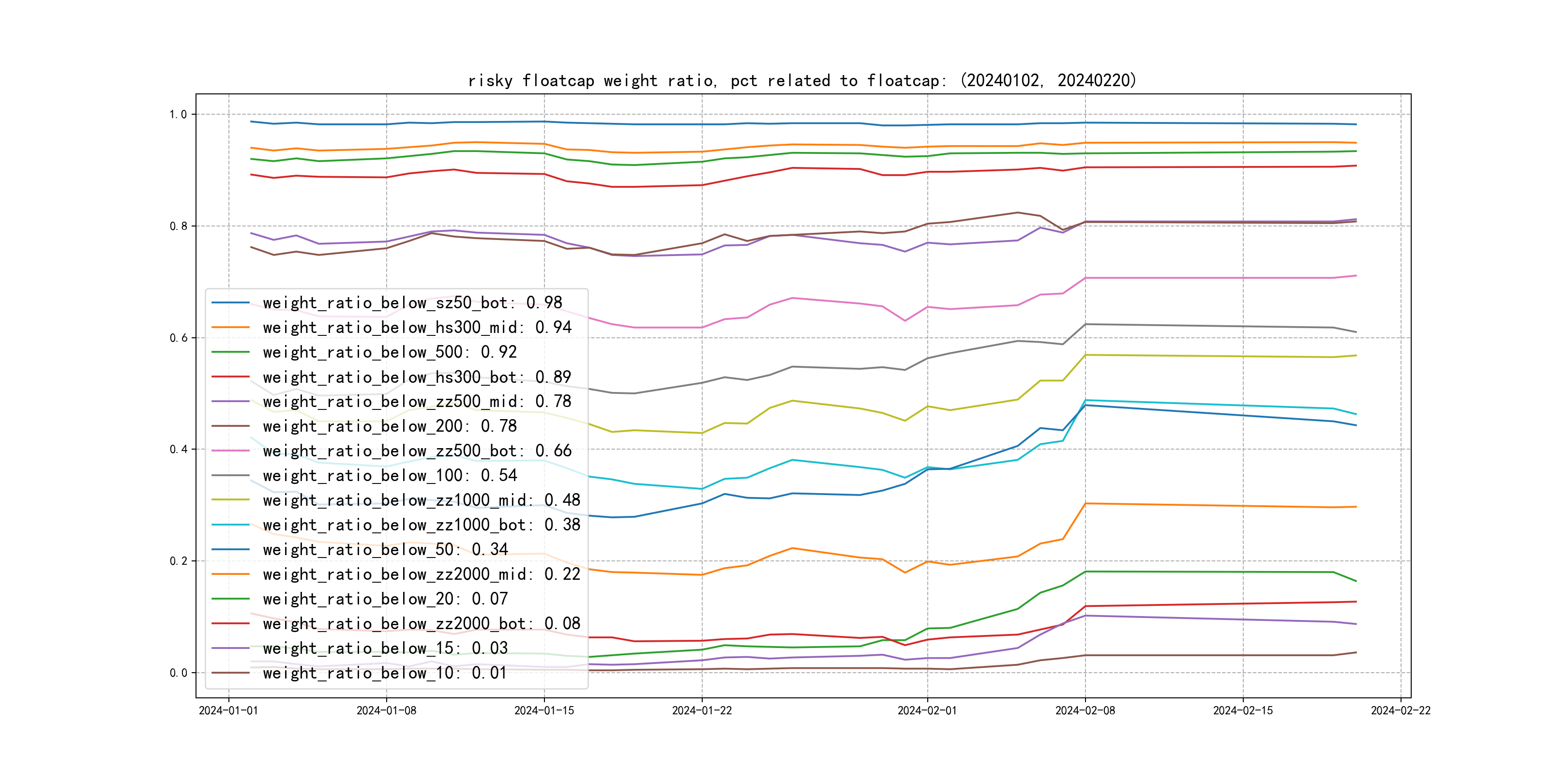The image size is (1568, 784).
Task: Click the 2024-02-15 x-axis date label
Action: click(x=1242, y=710)
